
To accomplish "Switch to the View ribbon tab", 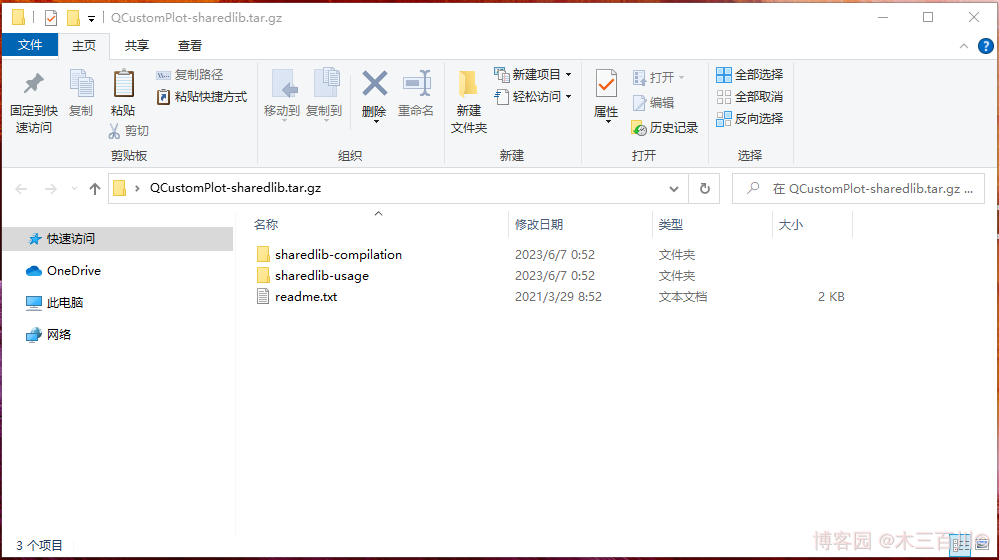I will pyautogui.click(x=190, y=45).
